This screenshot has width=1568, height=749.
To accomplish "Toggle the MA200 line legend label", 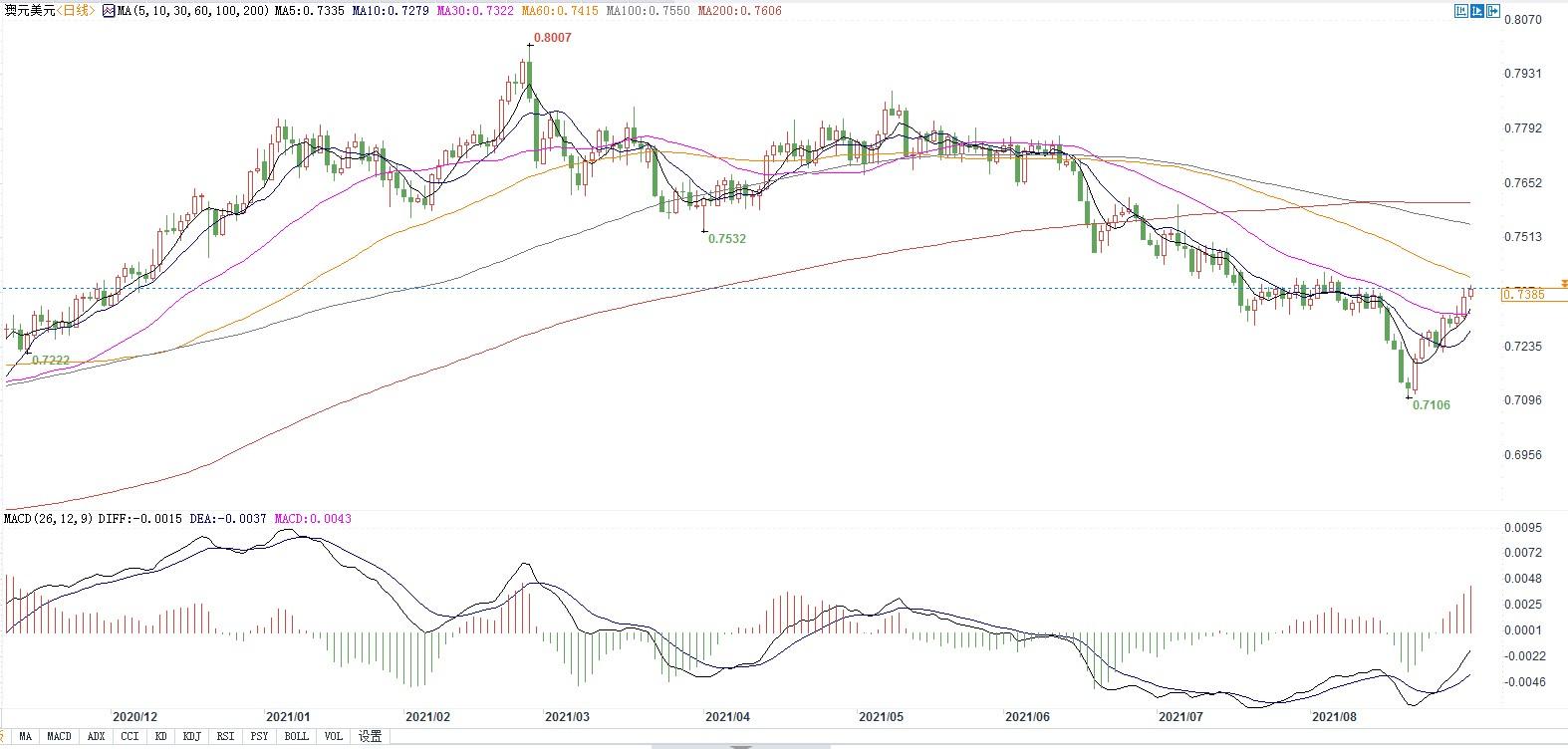I will point(739,11).
